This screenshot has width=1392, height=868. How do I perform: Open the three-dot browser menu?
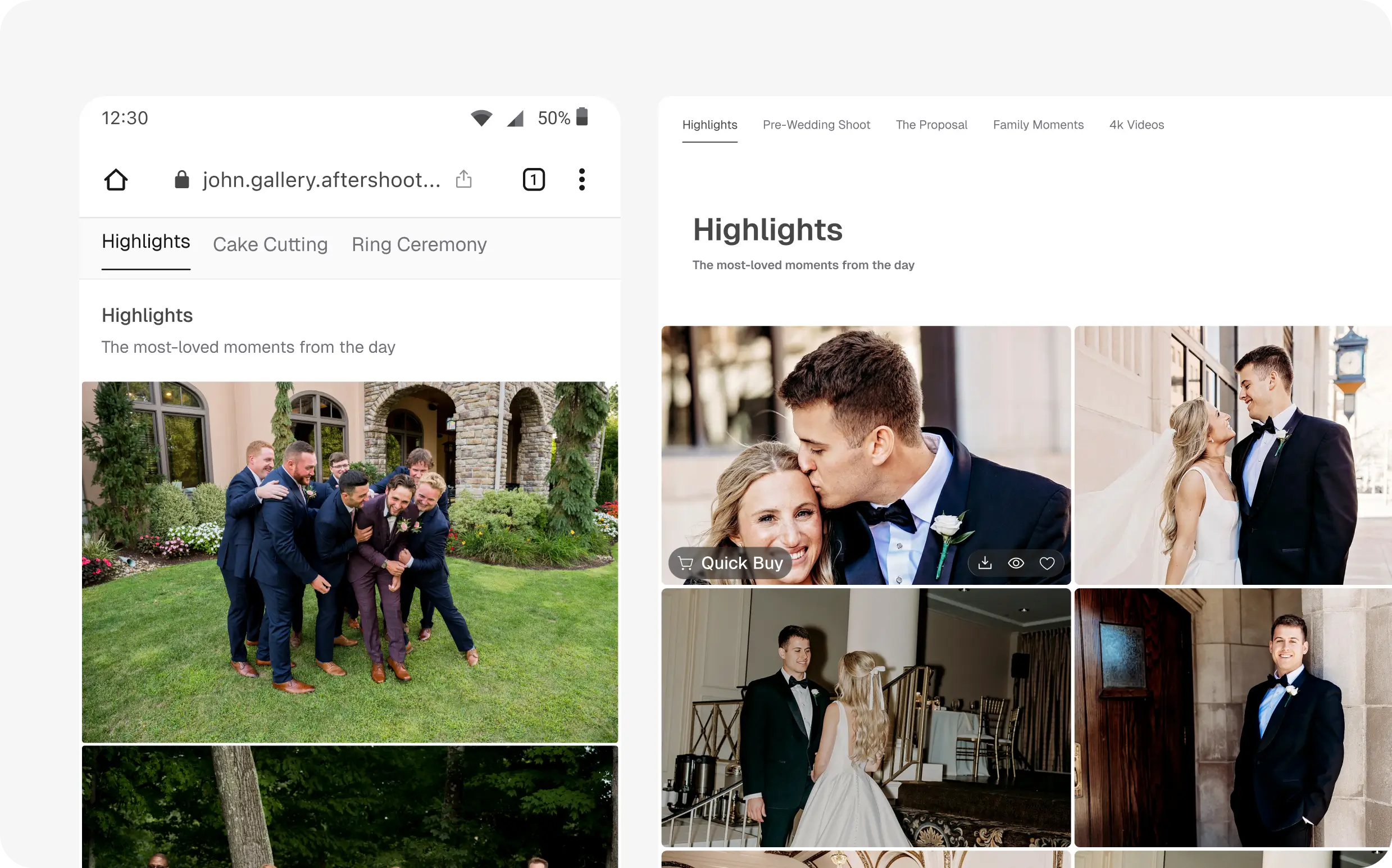pos(581,179)
